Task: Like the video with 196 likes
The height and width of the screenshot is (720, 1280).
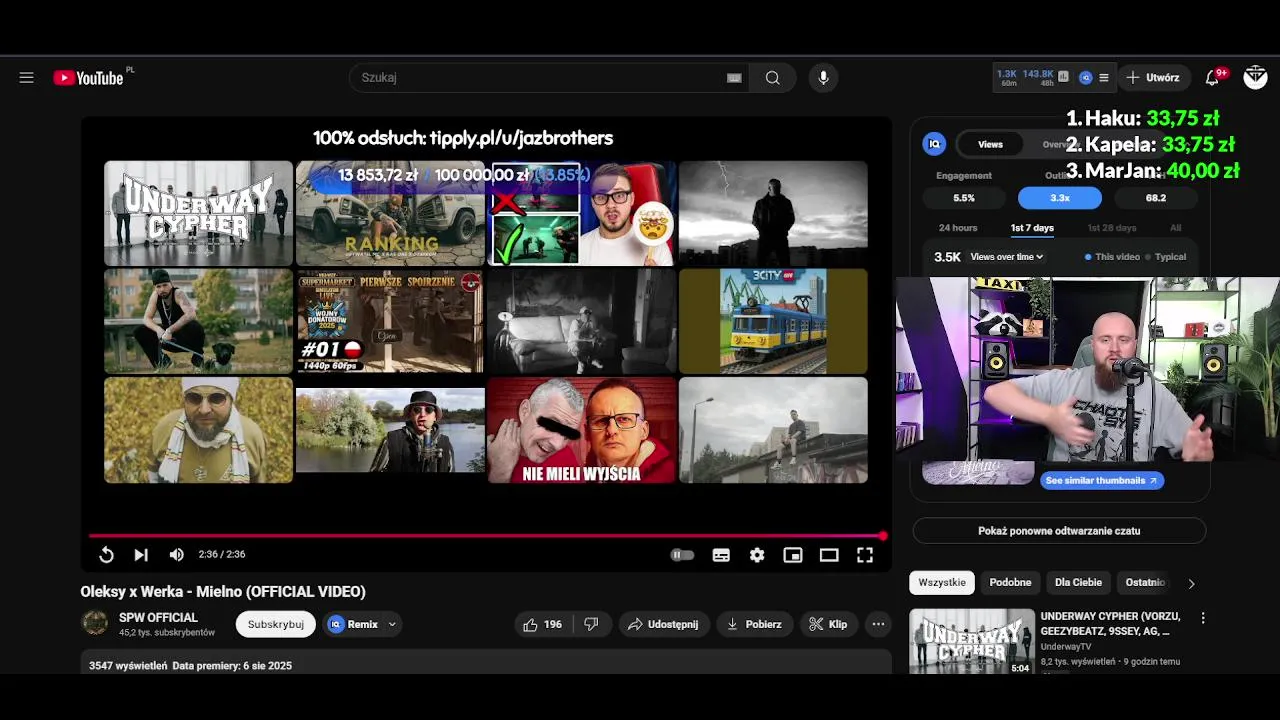Action: 543,624
